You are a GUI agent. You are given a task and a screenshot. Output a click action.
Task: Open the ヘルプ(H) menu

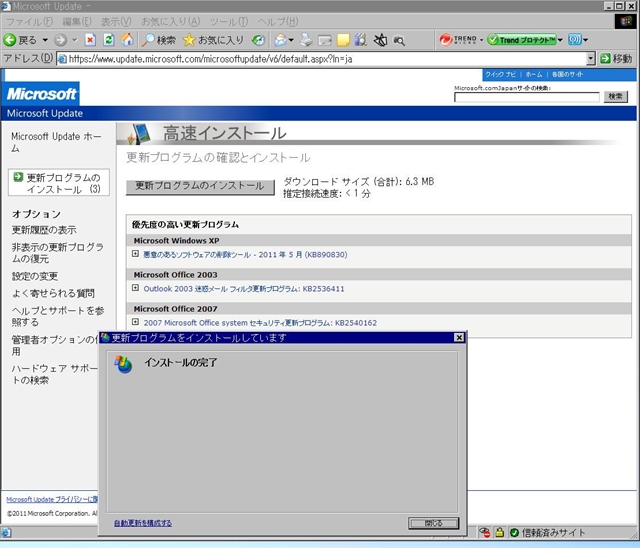278,21
